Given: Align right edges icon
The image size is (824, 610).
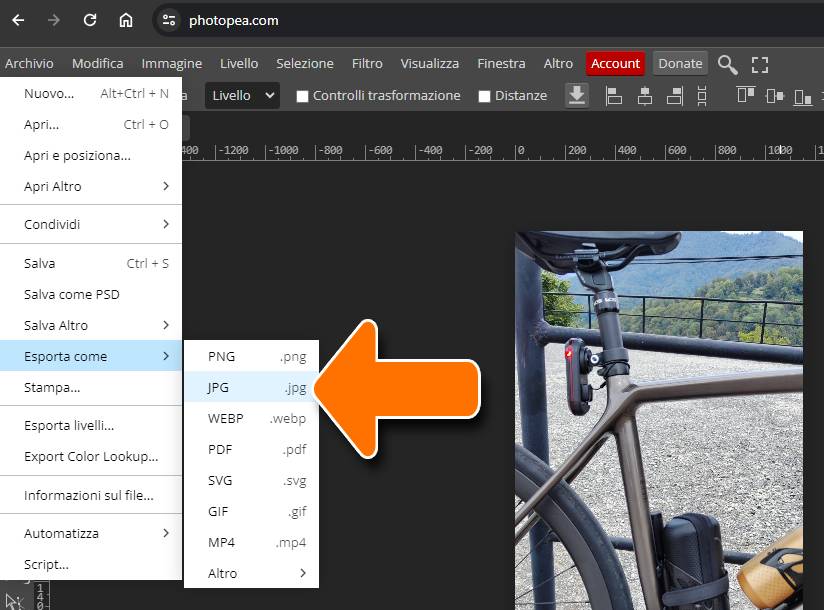Looking at the screenshot, I should 675,96.
